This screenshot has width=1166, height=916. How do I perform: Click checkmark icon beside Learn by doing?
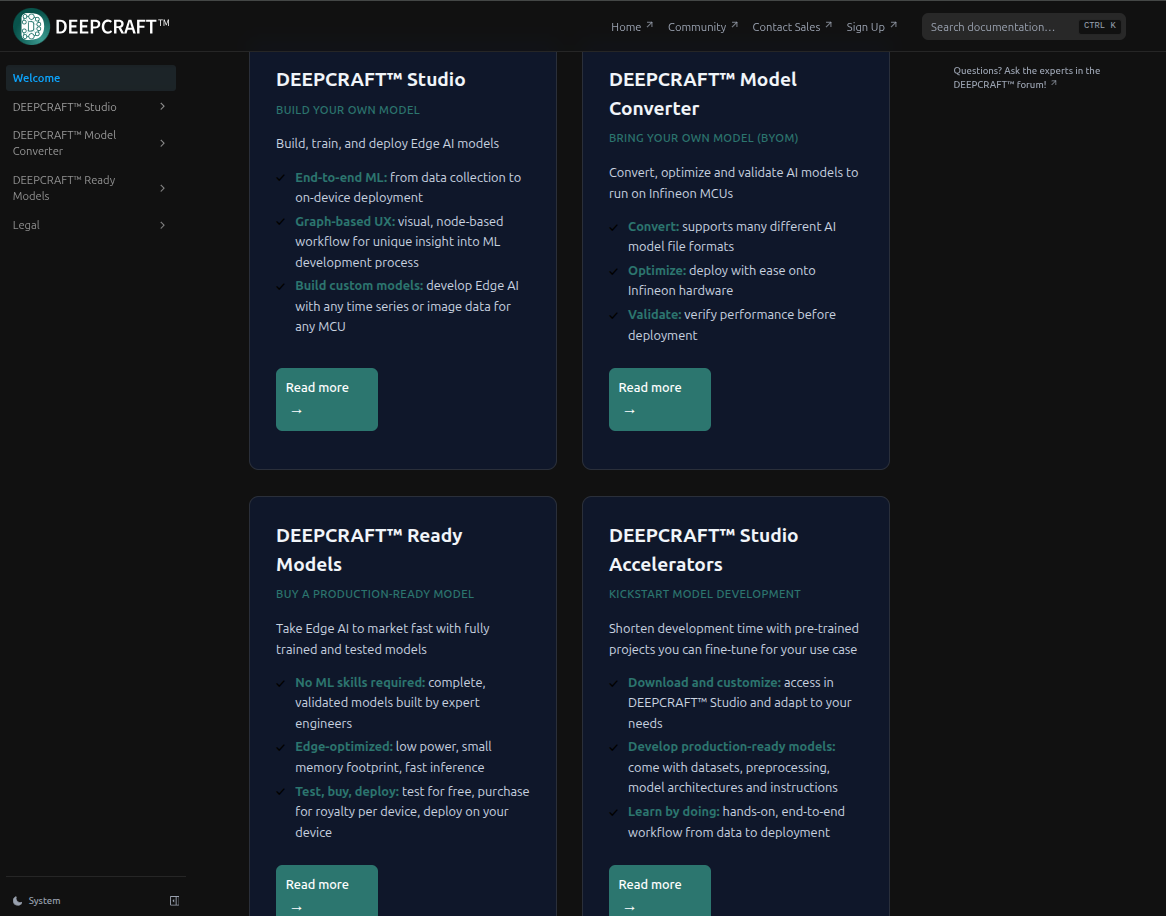click(613, 812)
